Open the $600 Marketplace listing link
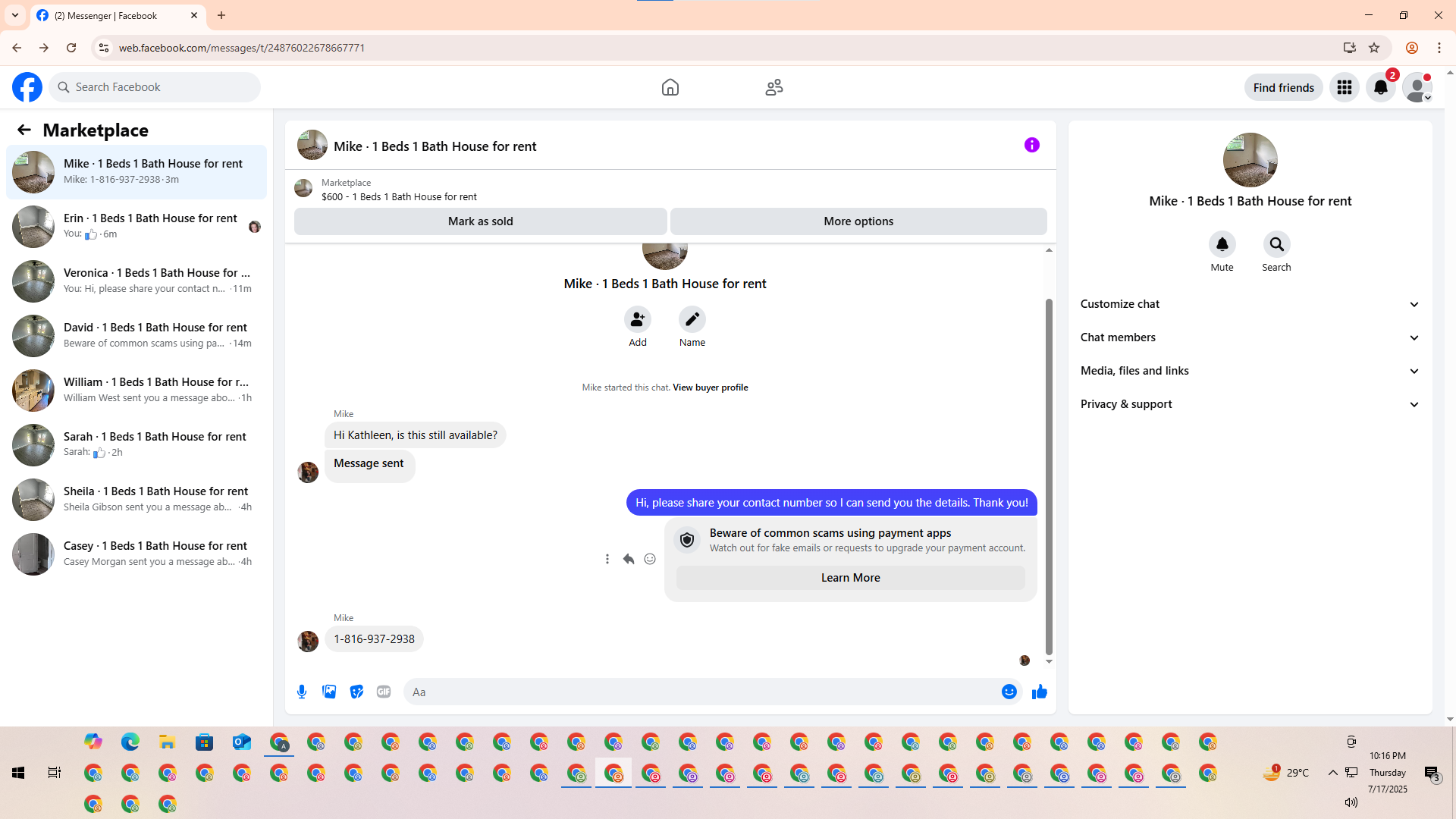The width and height of the screenshot is (1456, 819). [x=399, y=197]
